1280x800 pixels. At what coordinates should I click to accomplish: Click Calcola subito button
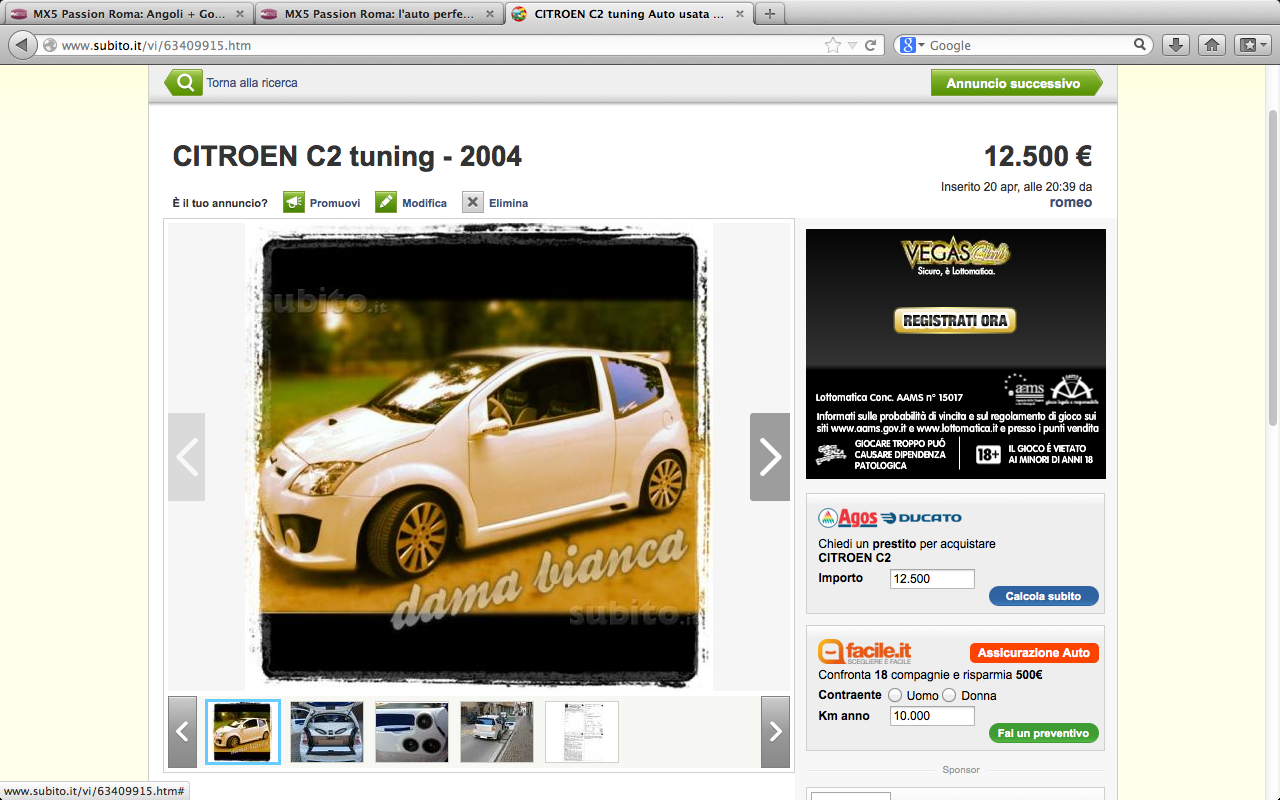[1044, 596]
